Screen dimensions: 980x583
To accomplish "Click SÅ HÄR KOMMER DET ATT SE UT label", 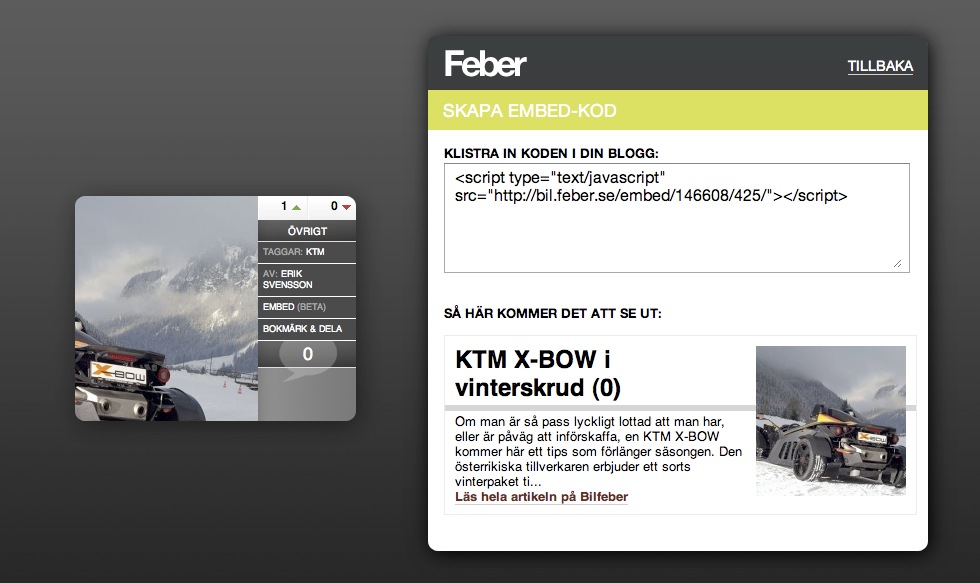I will pyautogui.click(x=552, y=313).
